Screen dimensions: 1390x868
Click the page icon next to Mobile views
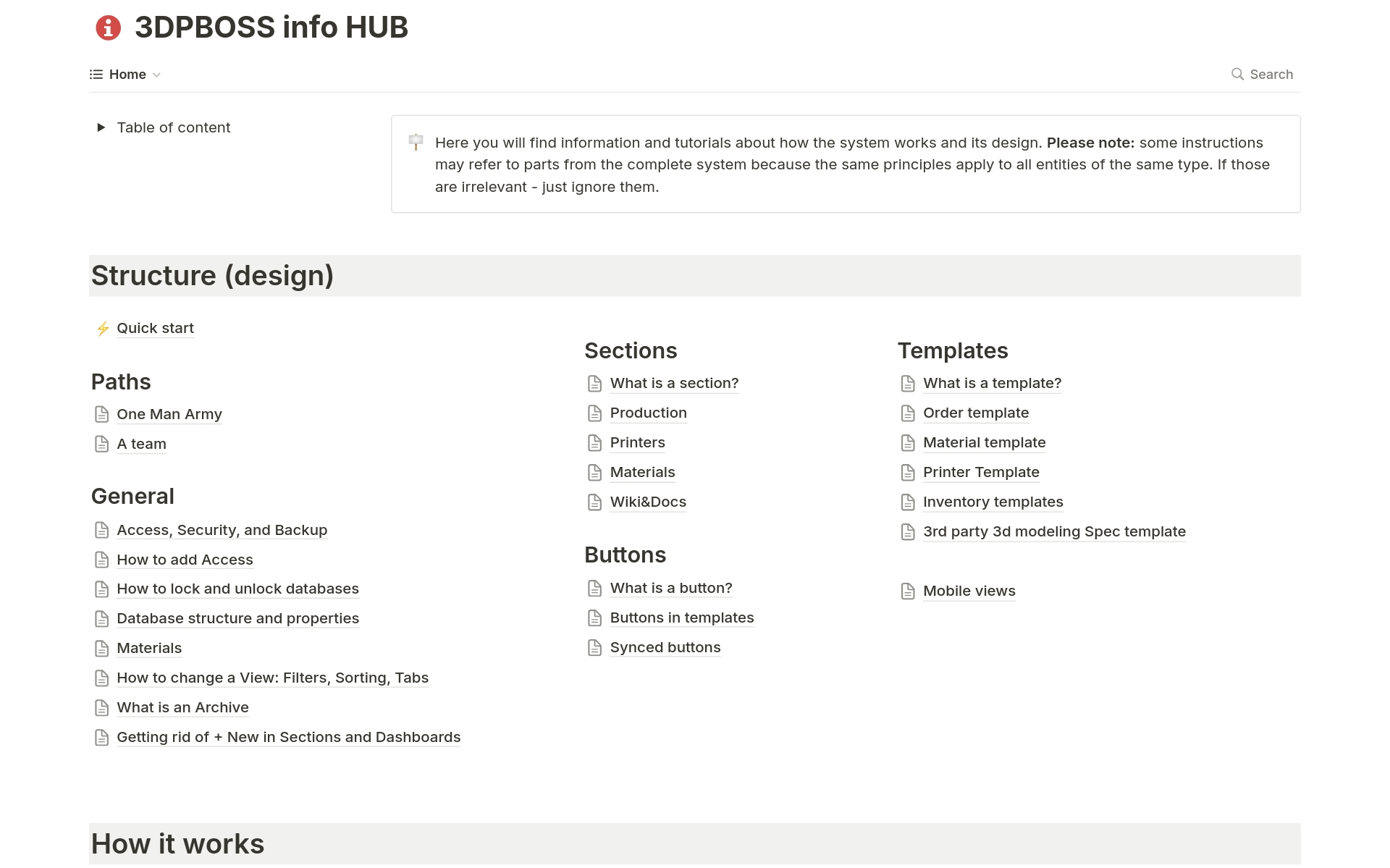[x=908, y=591]
